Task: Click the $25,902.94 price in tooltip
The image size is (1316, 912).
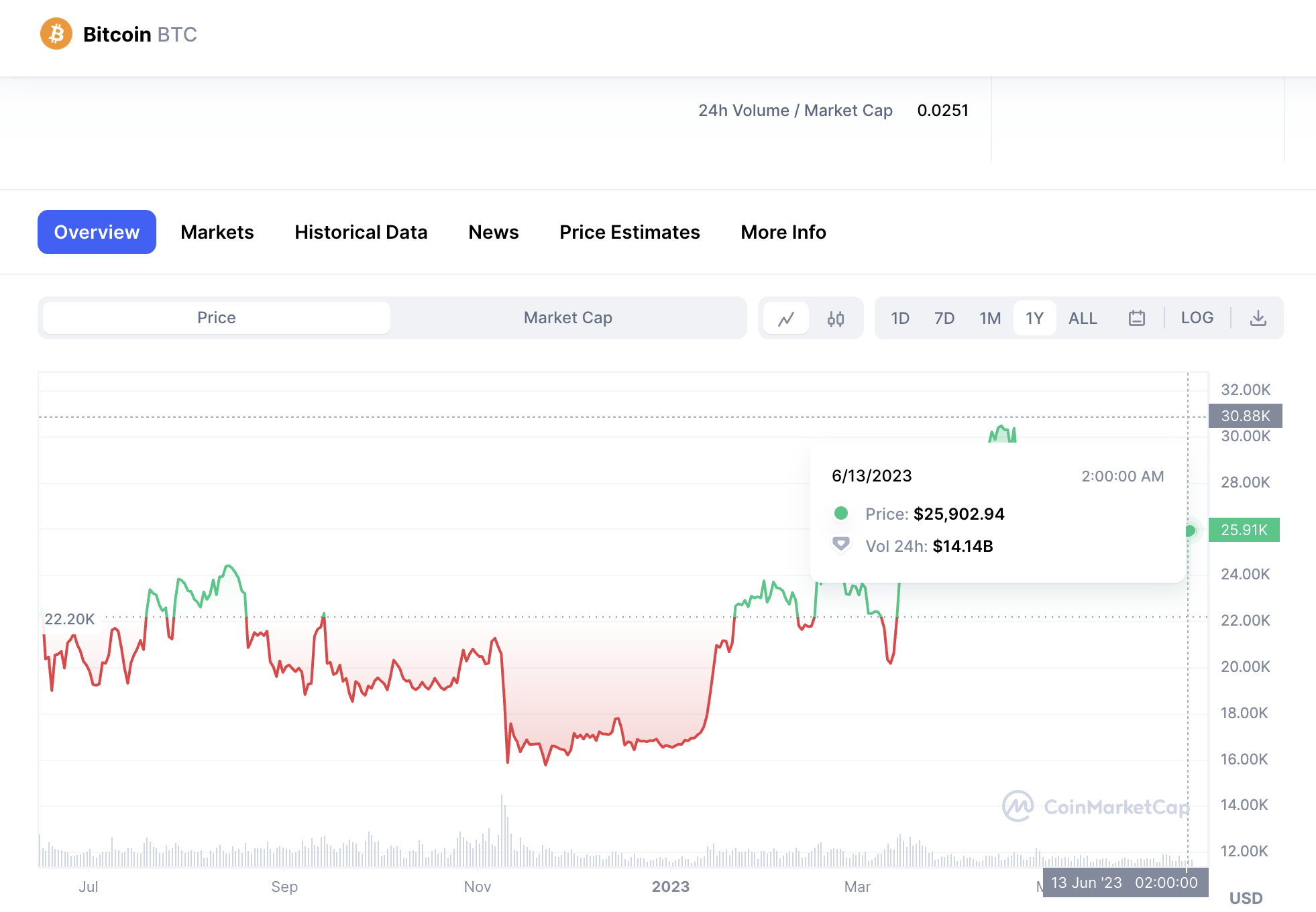Action: (959, 514)
